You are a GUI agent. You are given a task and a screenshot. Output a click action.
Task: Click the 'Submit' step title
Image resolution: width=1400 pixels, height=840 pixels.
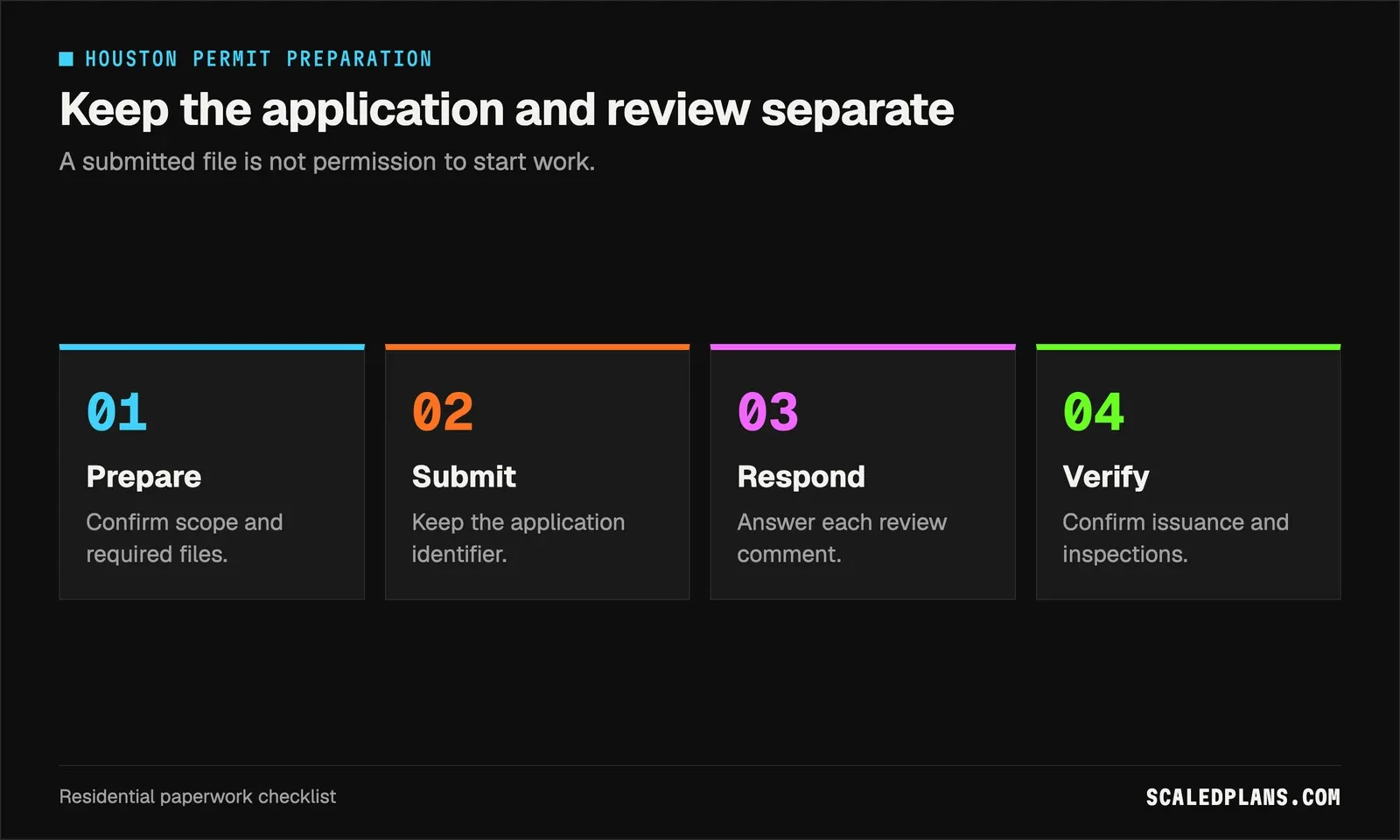[x=464, y=477]
